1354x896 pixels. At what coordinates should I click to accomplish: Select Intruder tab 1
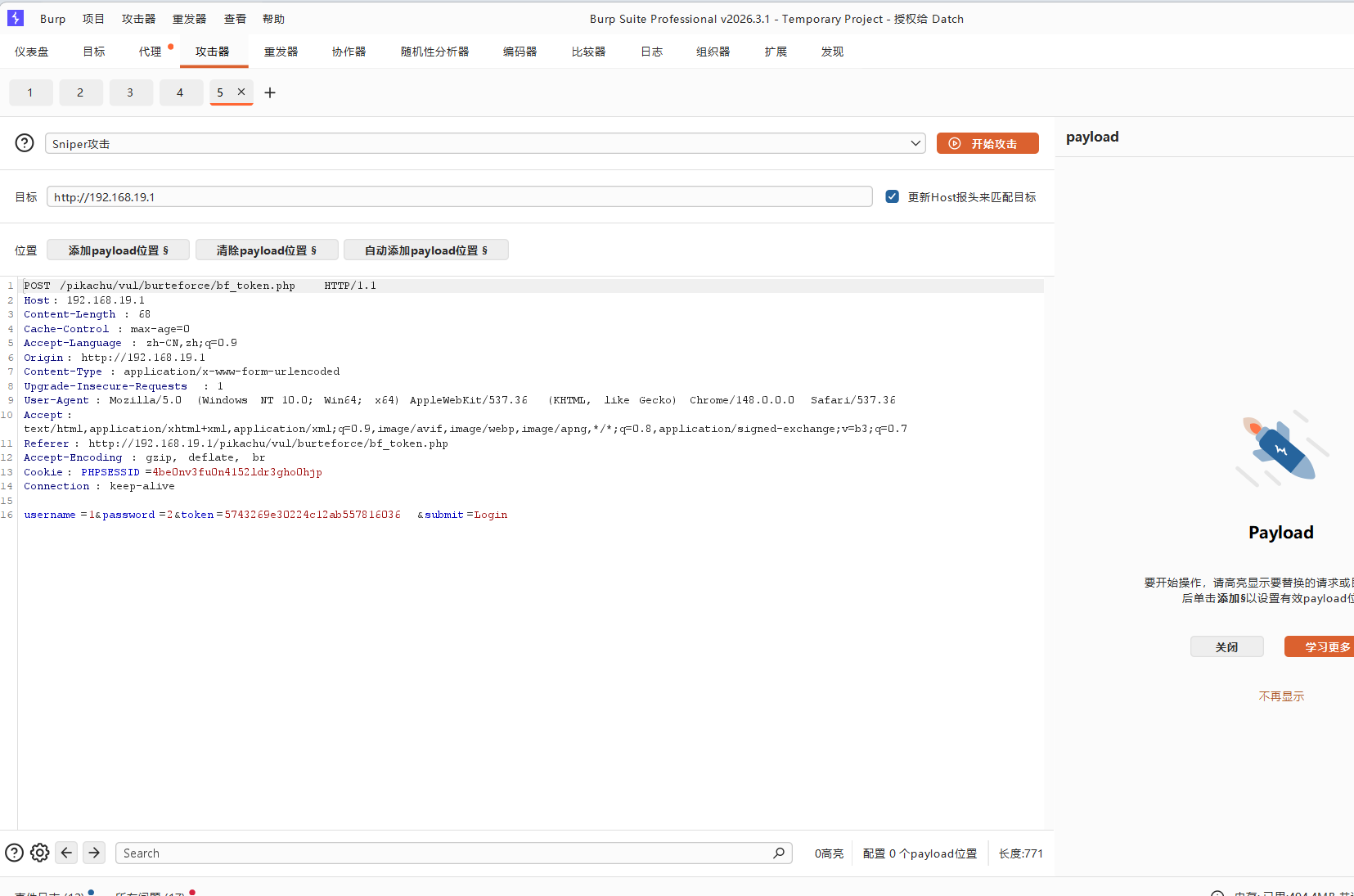tap(30, 92)
